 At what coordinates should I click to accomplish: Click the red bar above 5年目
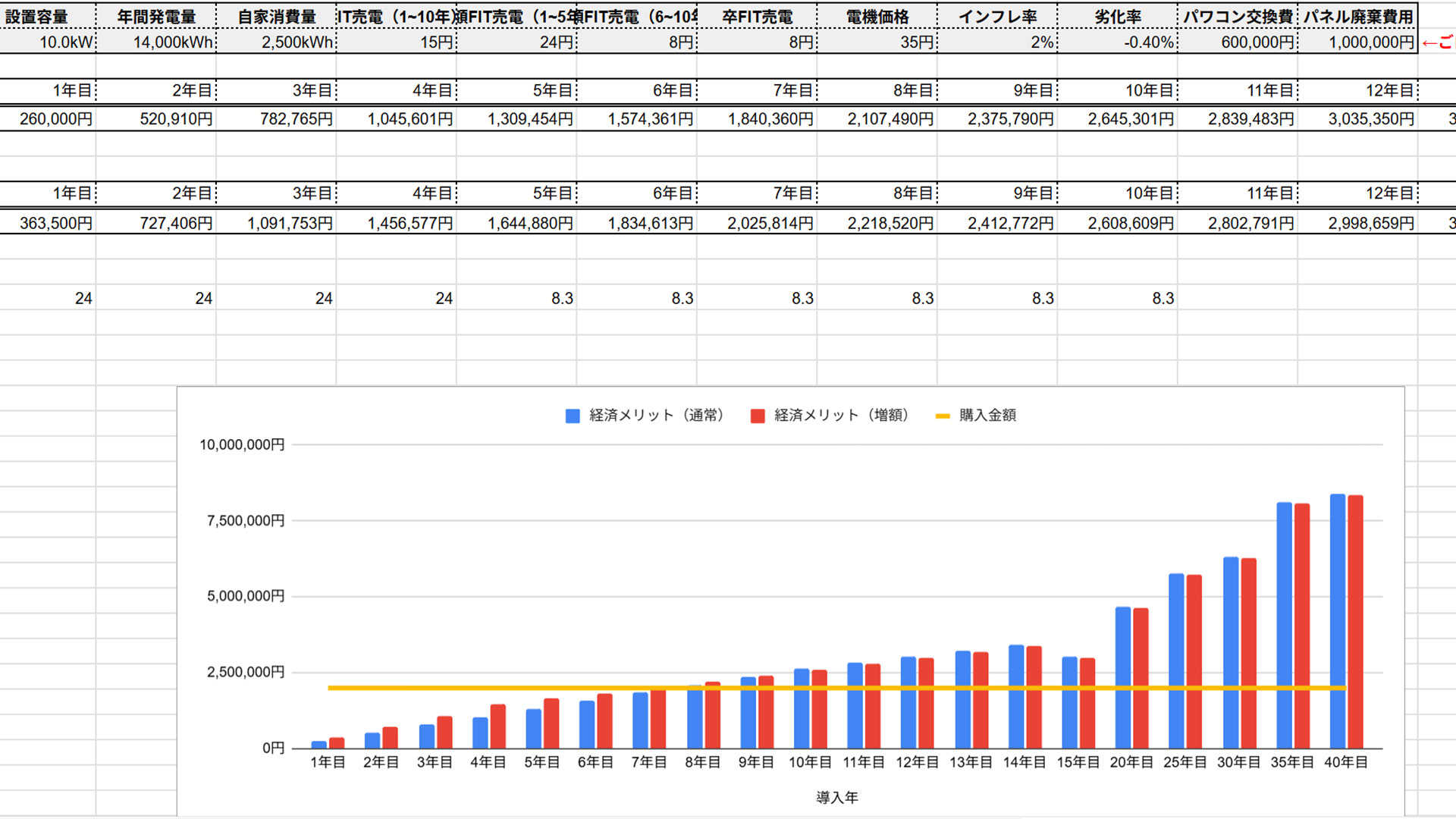[x=551, y=724]
